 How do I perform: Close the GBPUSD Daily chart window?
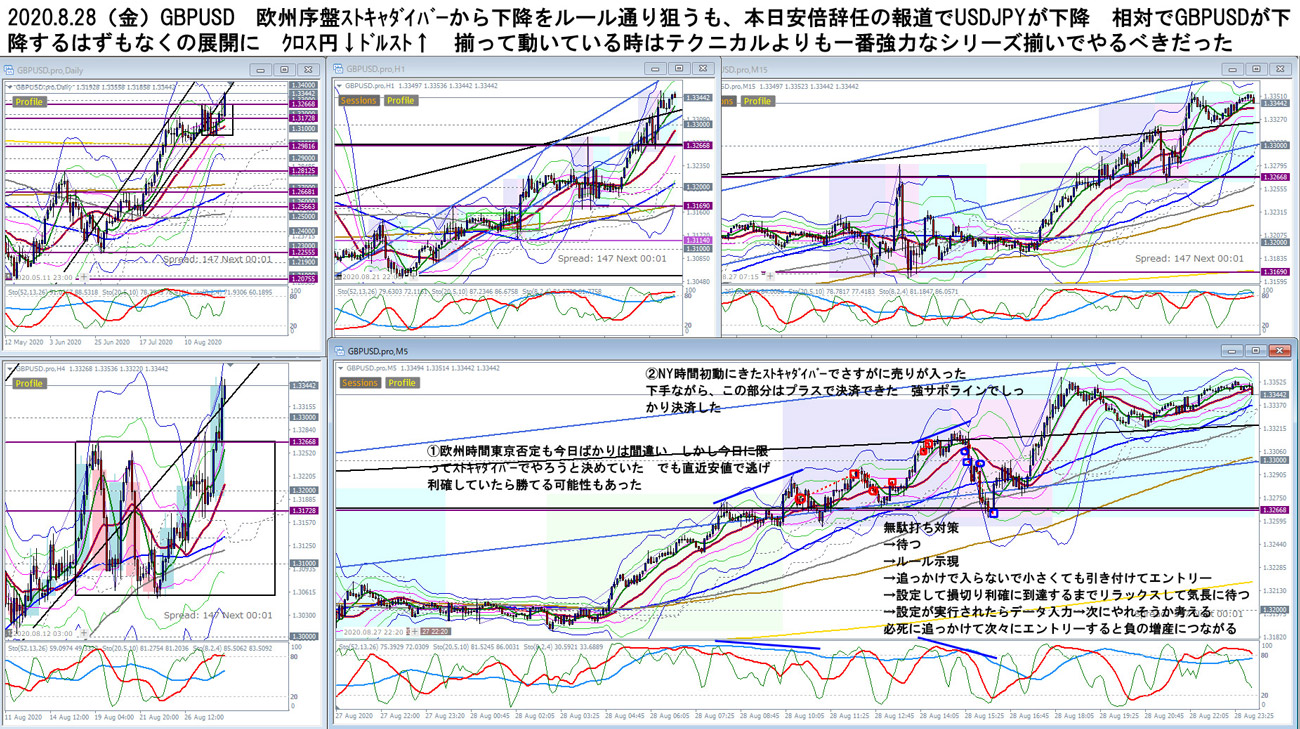pos(308,70)
